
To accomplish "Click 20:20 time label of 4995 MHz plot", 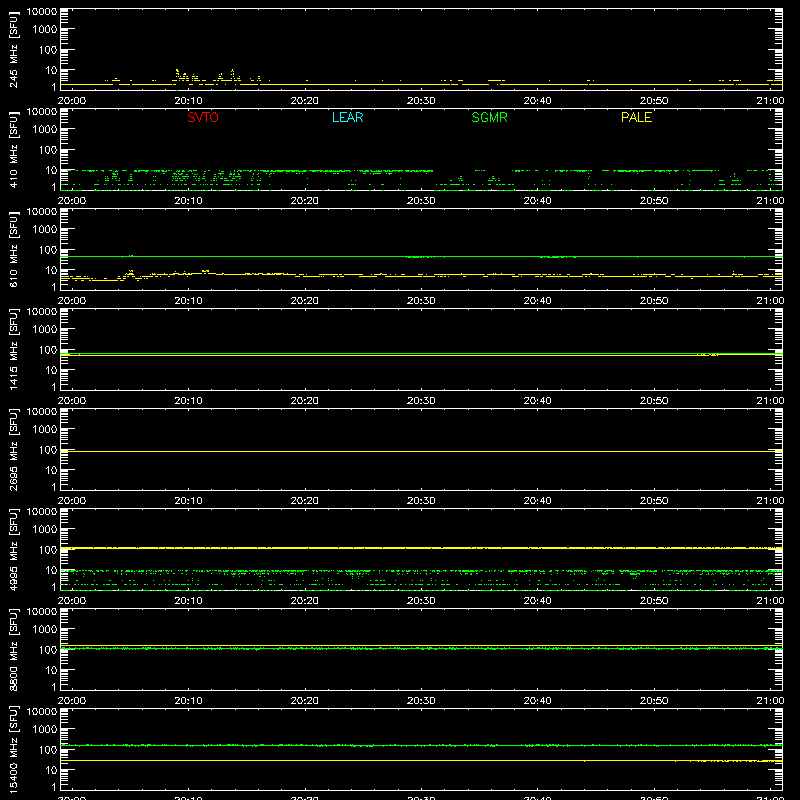I will click(x=305, y=601).
